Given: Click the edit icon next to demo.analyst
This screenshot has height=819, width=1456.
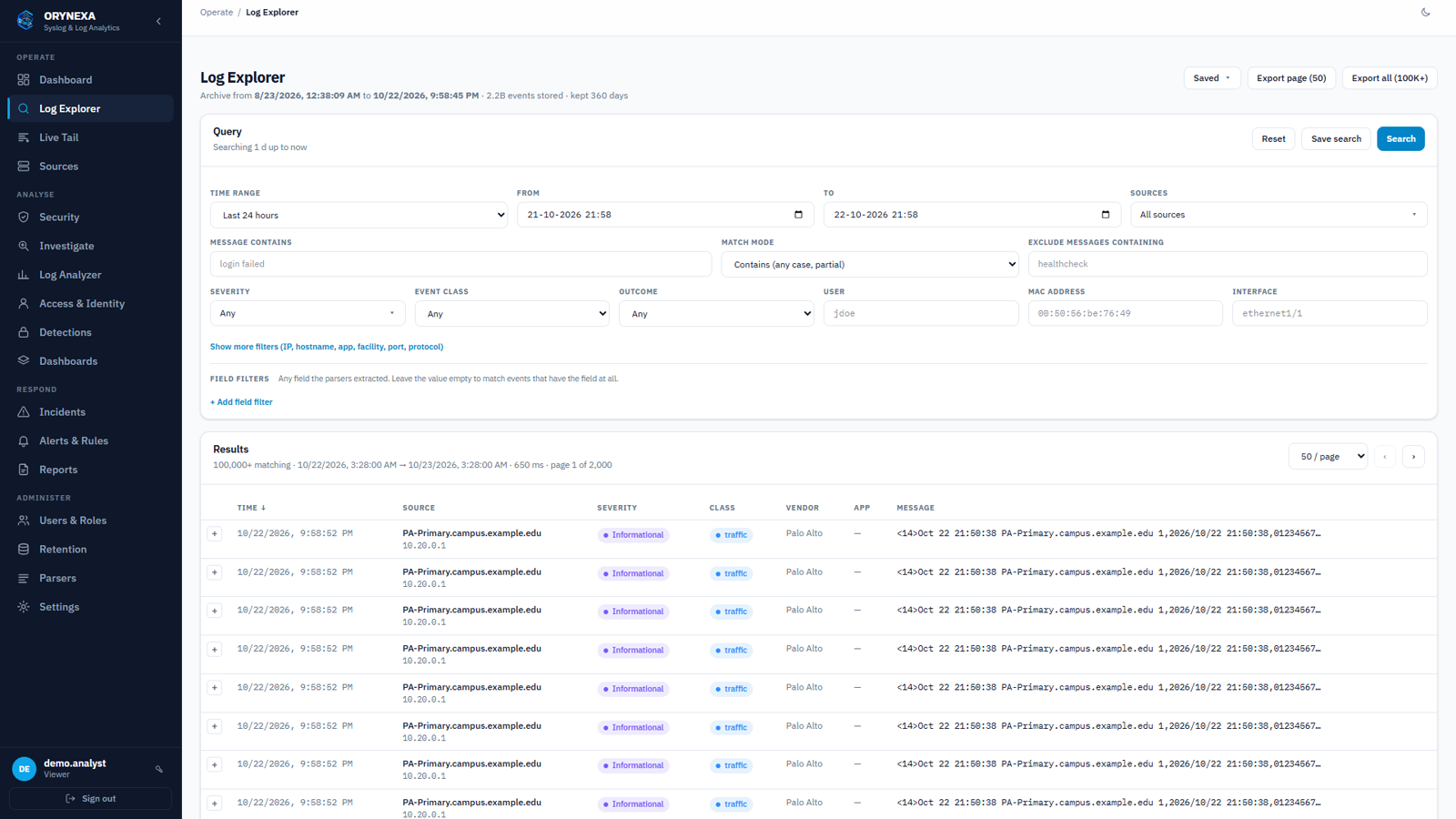Looking at the screenshot, I should pos(159,769).
